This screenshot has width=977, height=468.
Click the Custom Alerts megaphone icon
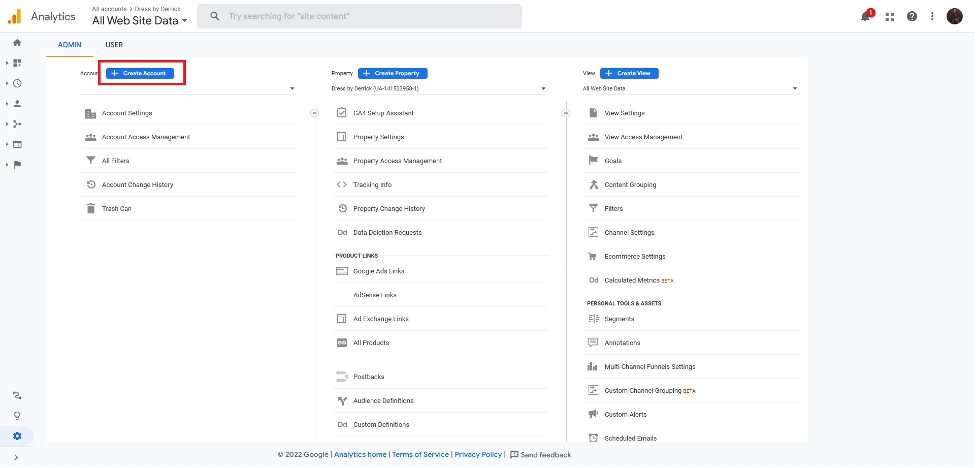tap(593, 414)
